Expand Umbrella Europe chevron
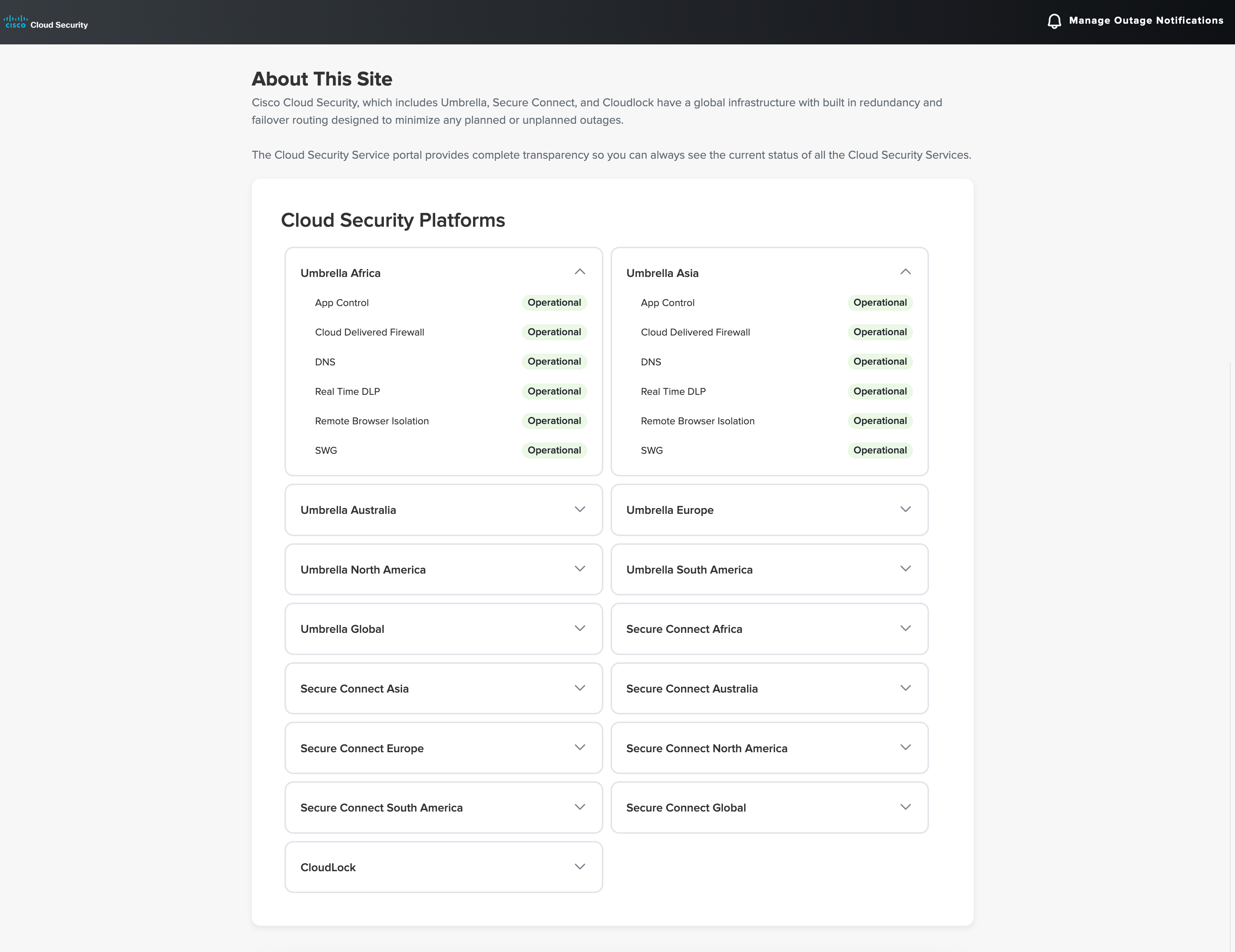The height and width of the screenshot is (952, 1235). coord(905,509)
